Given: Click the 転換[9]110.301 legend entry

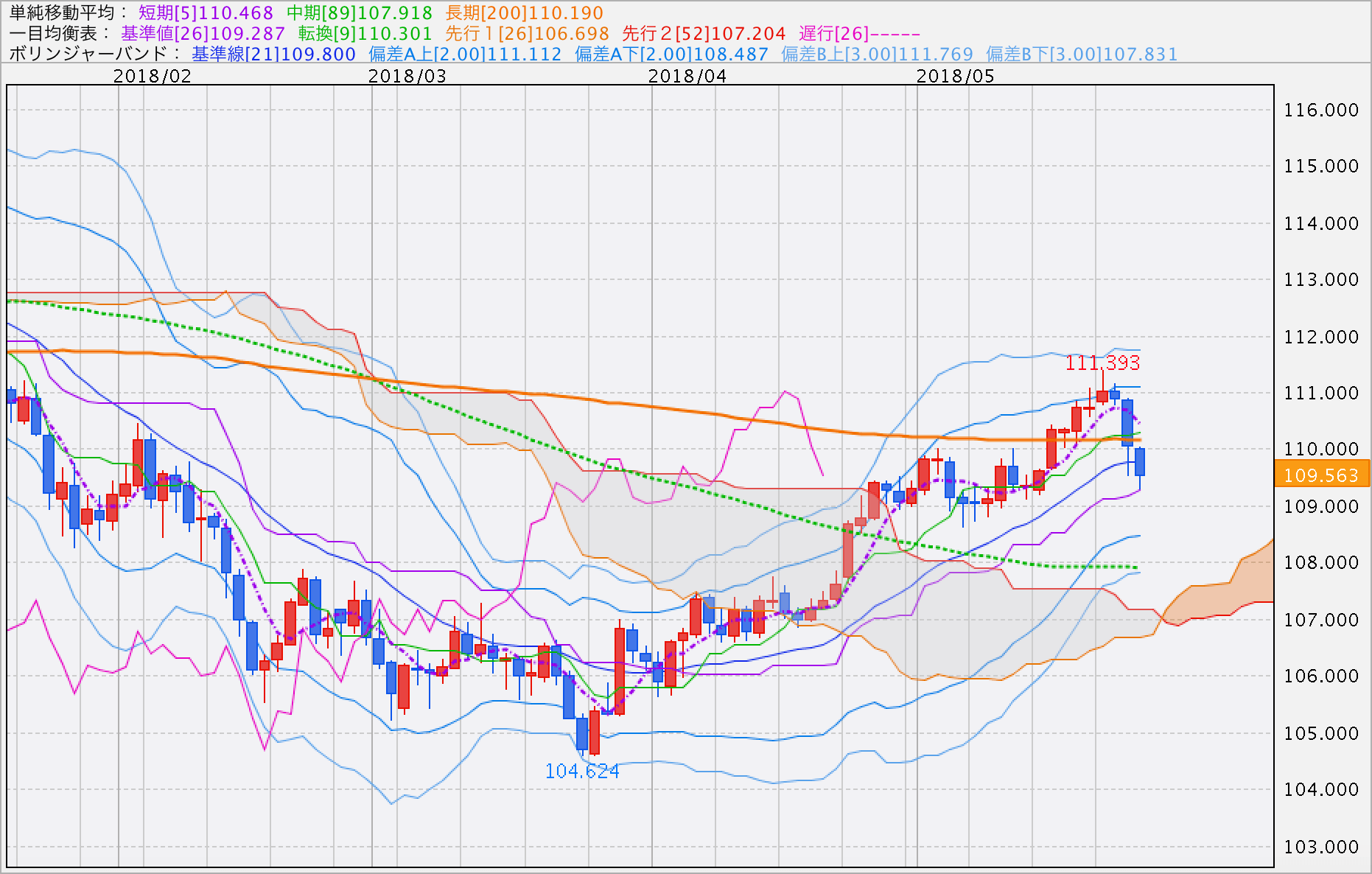Looking at the screenshot, I should (x=365, y=33).
